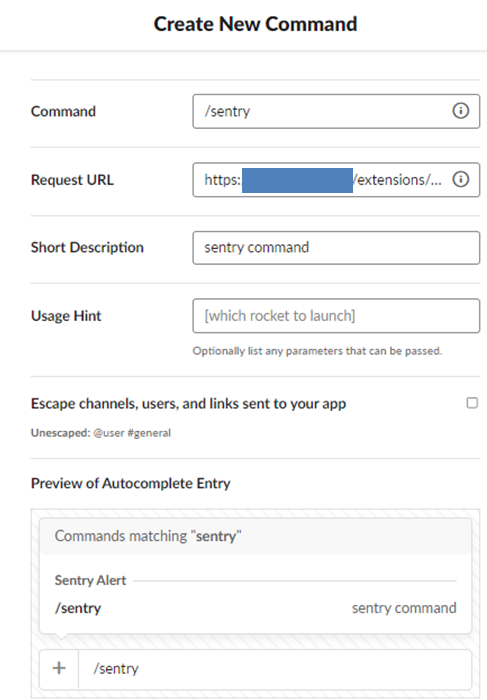This screenshot has height=700, width=487.
Task: Focus the Command field containing /sentry
Action: [336, 111]
